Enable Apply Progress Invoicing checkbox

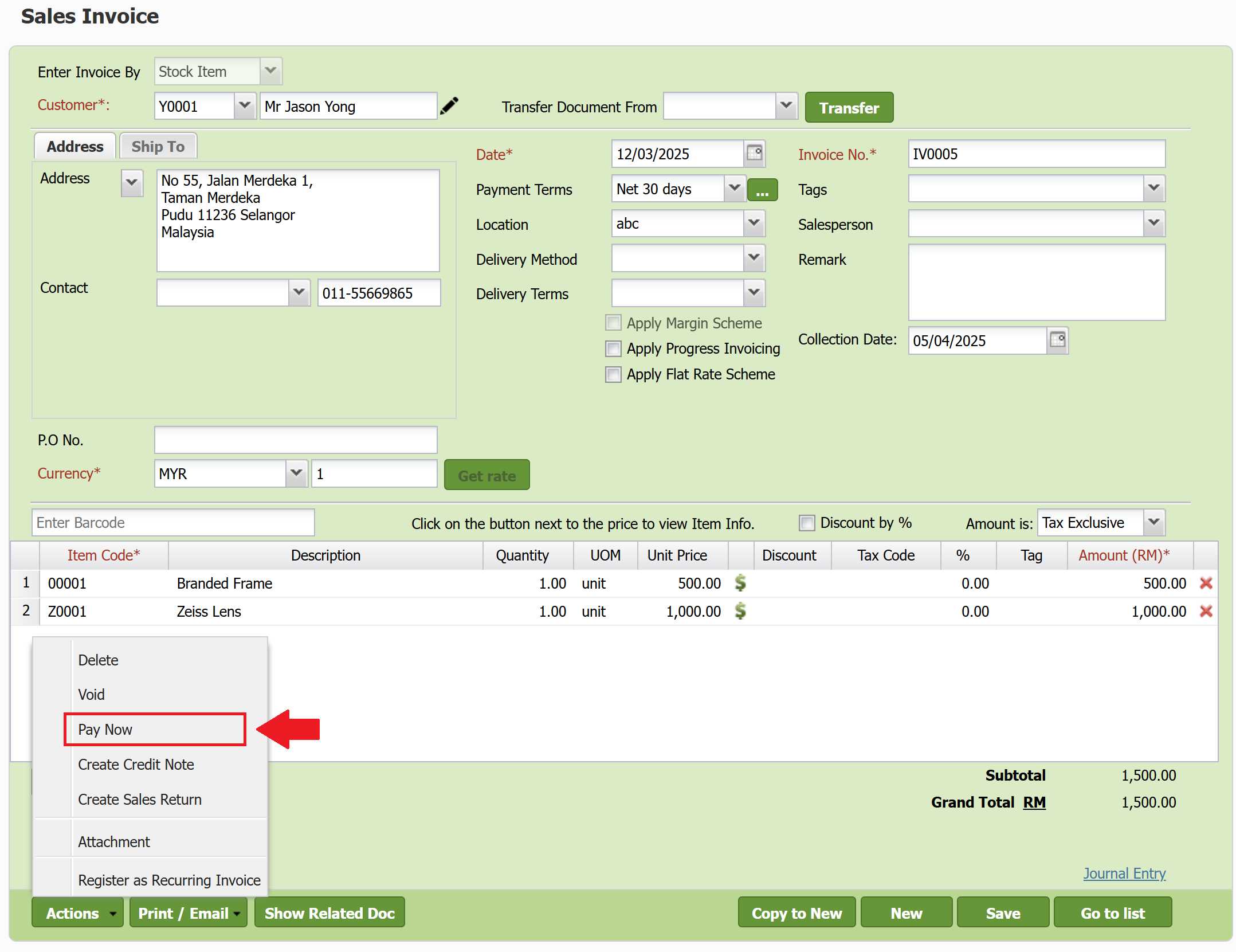613,348
